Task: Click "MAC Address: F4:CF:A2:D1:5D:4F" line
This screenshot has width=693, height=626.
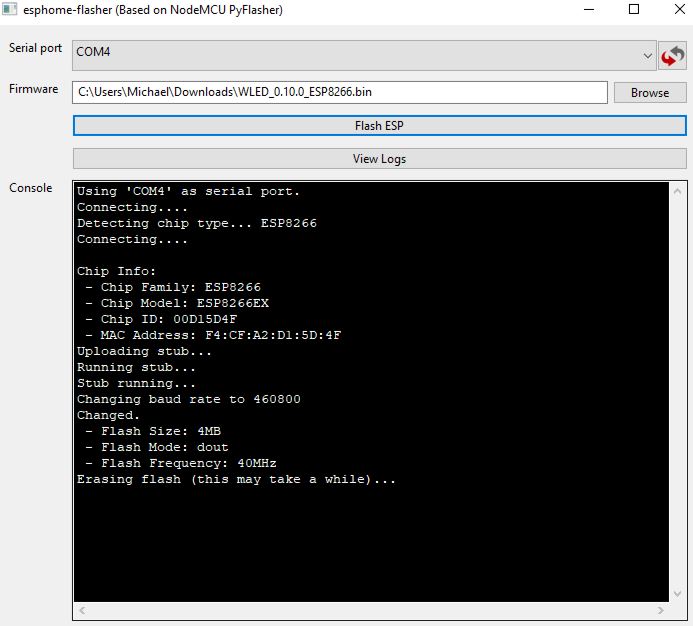Action: pyautogui.click(x=213, y=335)
